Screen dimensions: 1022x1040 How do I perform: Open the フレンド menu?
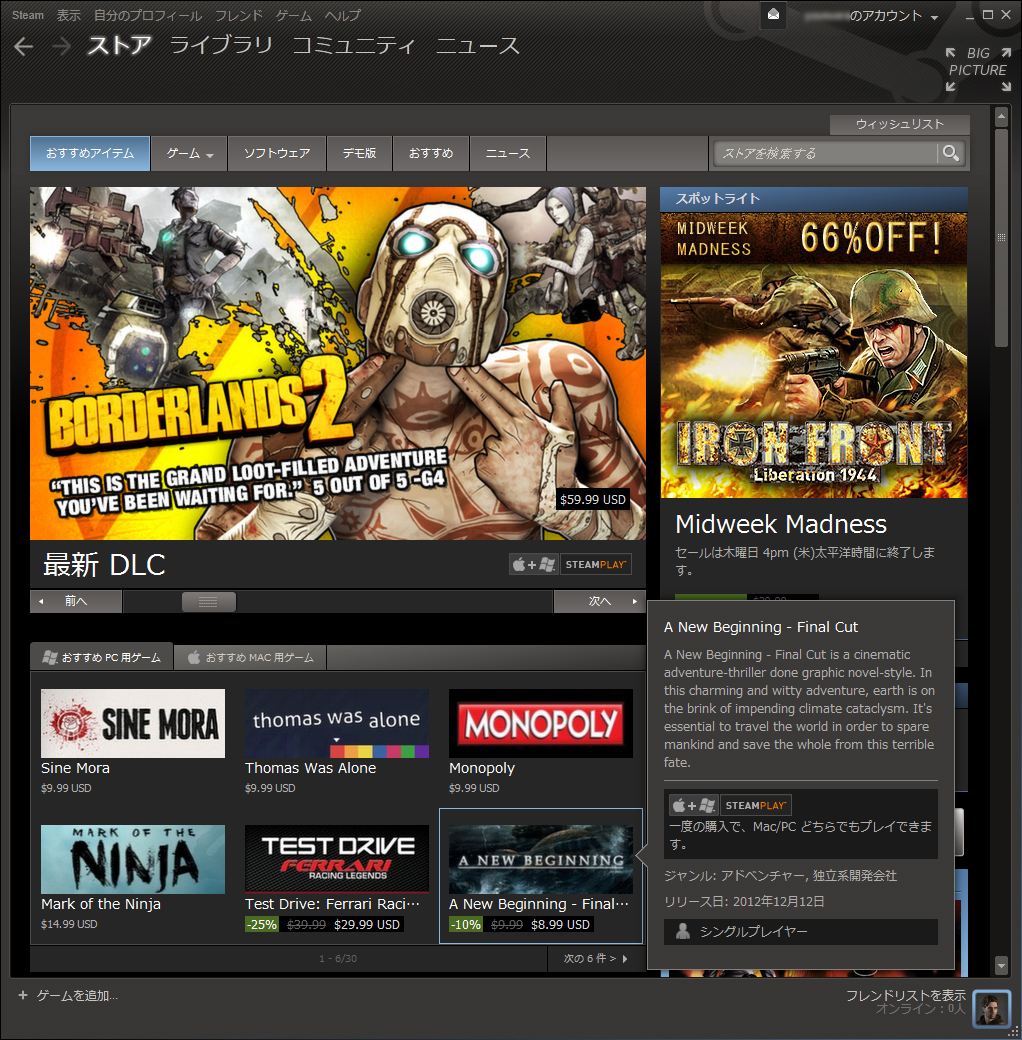click(239, 15)
